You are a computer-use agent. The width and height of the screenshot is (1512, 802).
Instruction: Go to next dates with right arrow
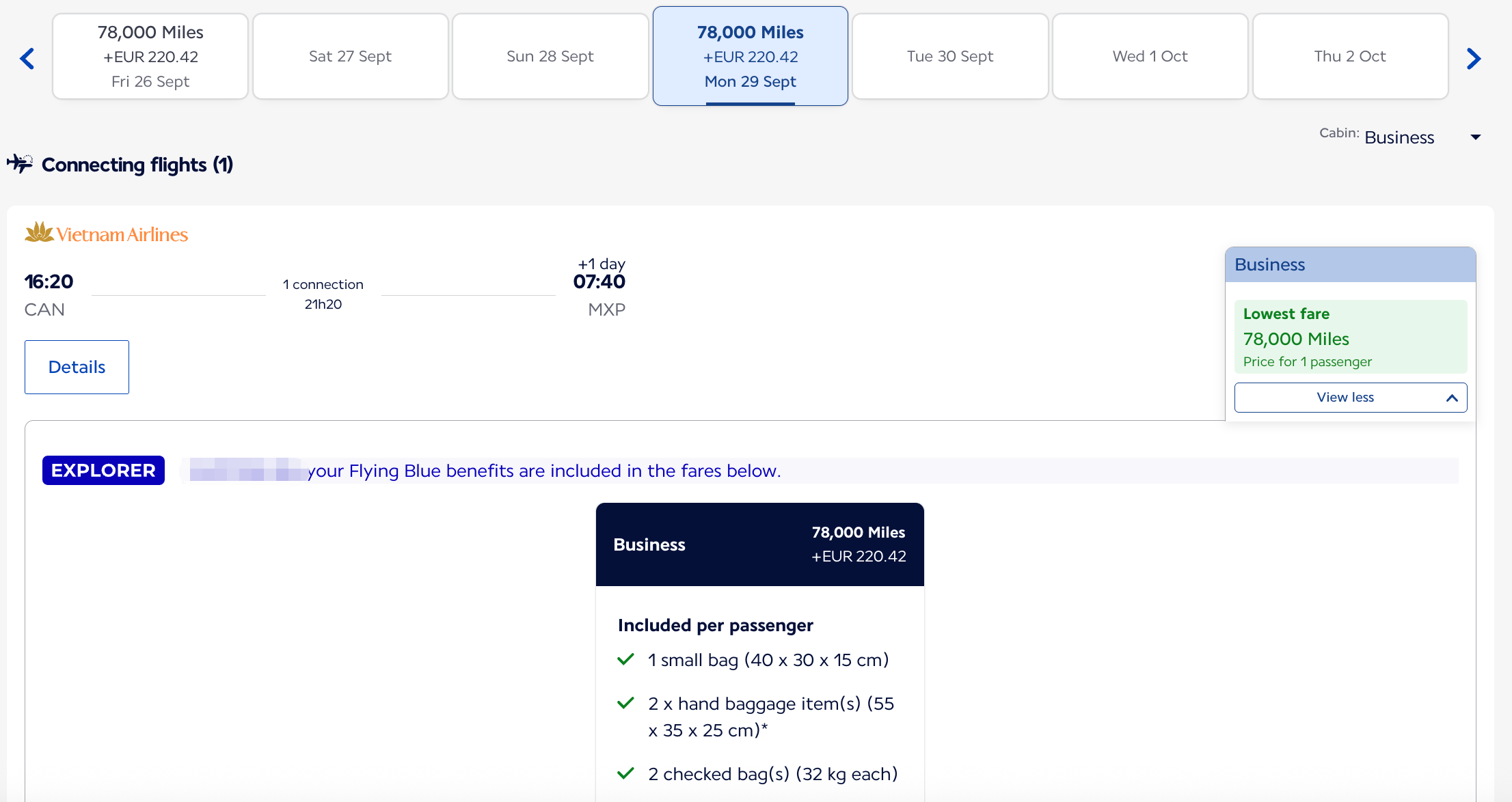[x=1474, y=59]
